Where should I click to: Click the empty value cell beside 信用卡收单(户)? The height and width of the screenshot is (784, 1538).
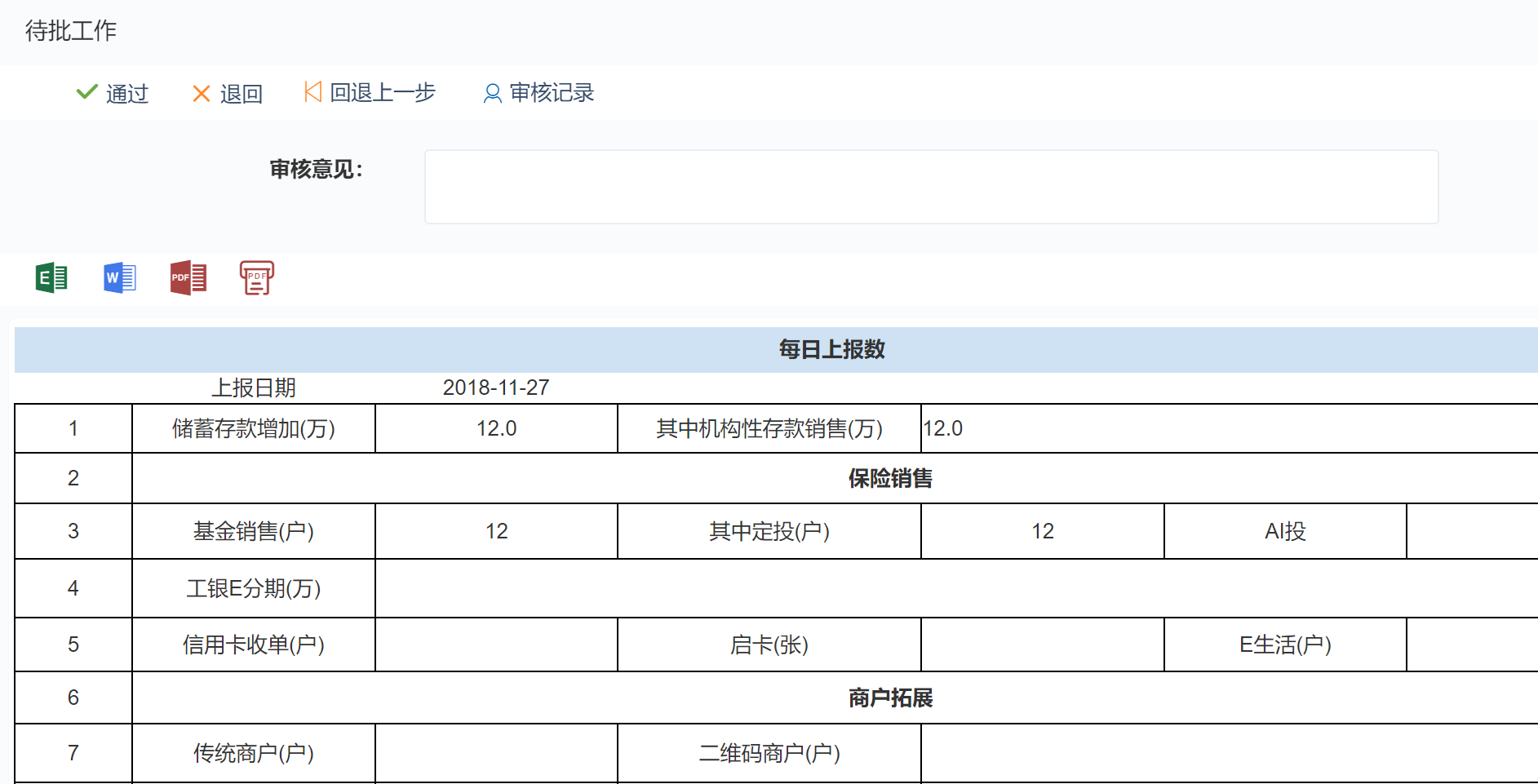[496, 644]
